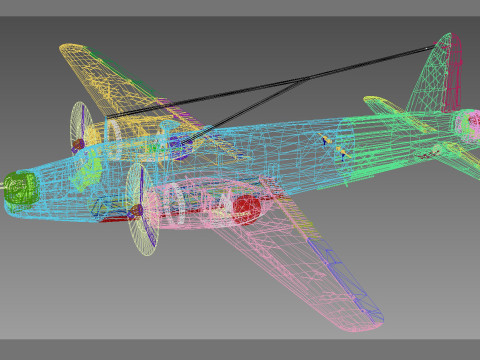Click the front propeller disc on pink wing
The width and height of the screenshot is (480, 360).
[x=143, y=209]
